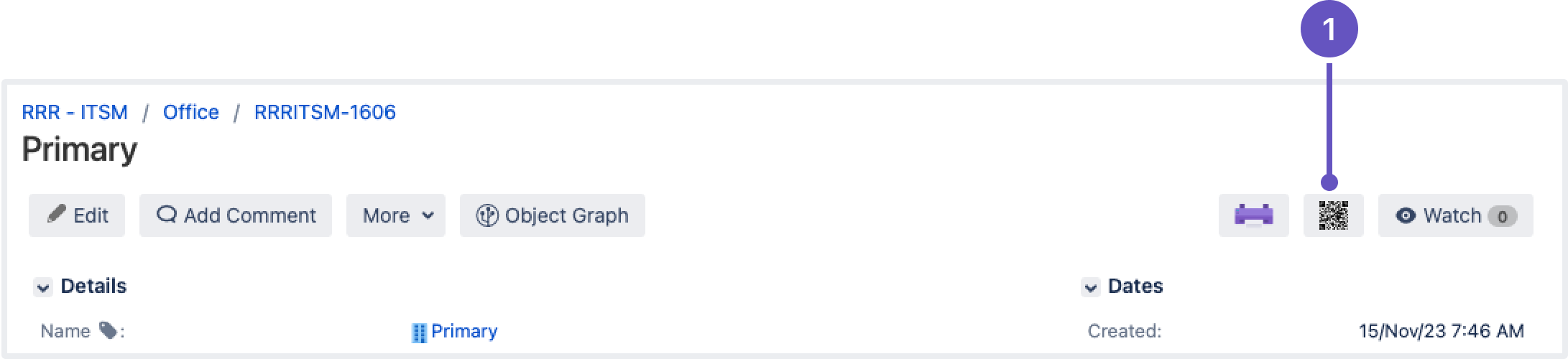Screen dimensions: 1568x359
Task: Click the Edit button
Action: [77, 215]
